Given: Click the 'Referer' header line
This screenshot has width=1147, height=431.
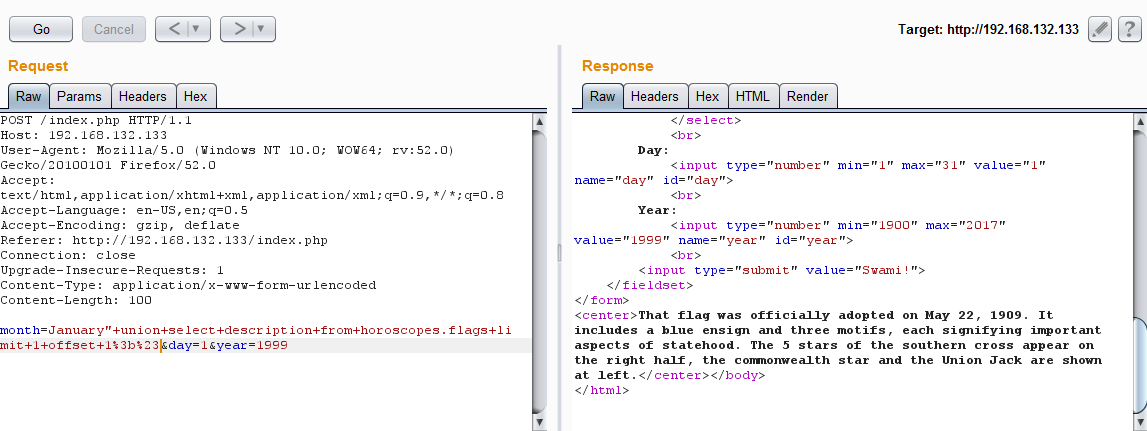Looking at the screenshot, I should (164, 240).
